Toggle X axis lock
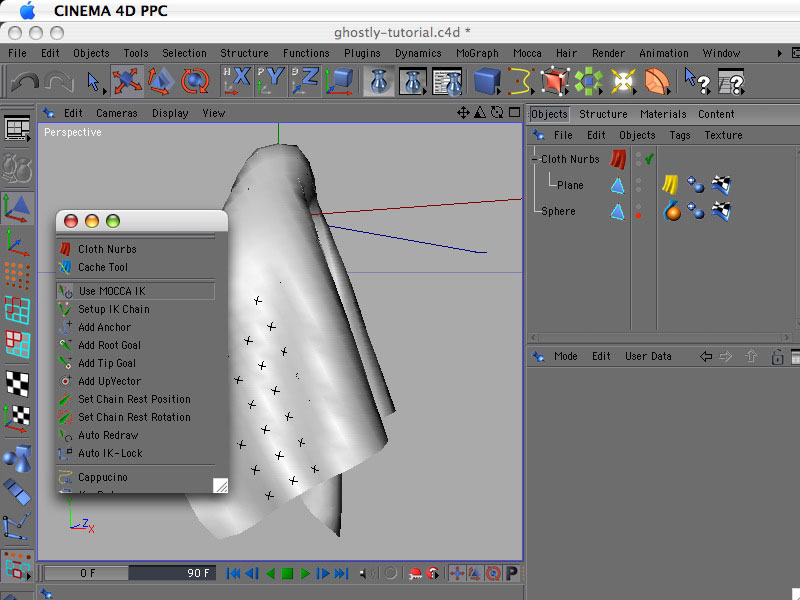 point(239,80)
